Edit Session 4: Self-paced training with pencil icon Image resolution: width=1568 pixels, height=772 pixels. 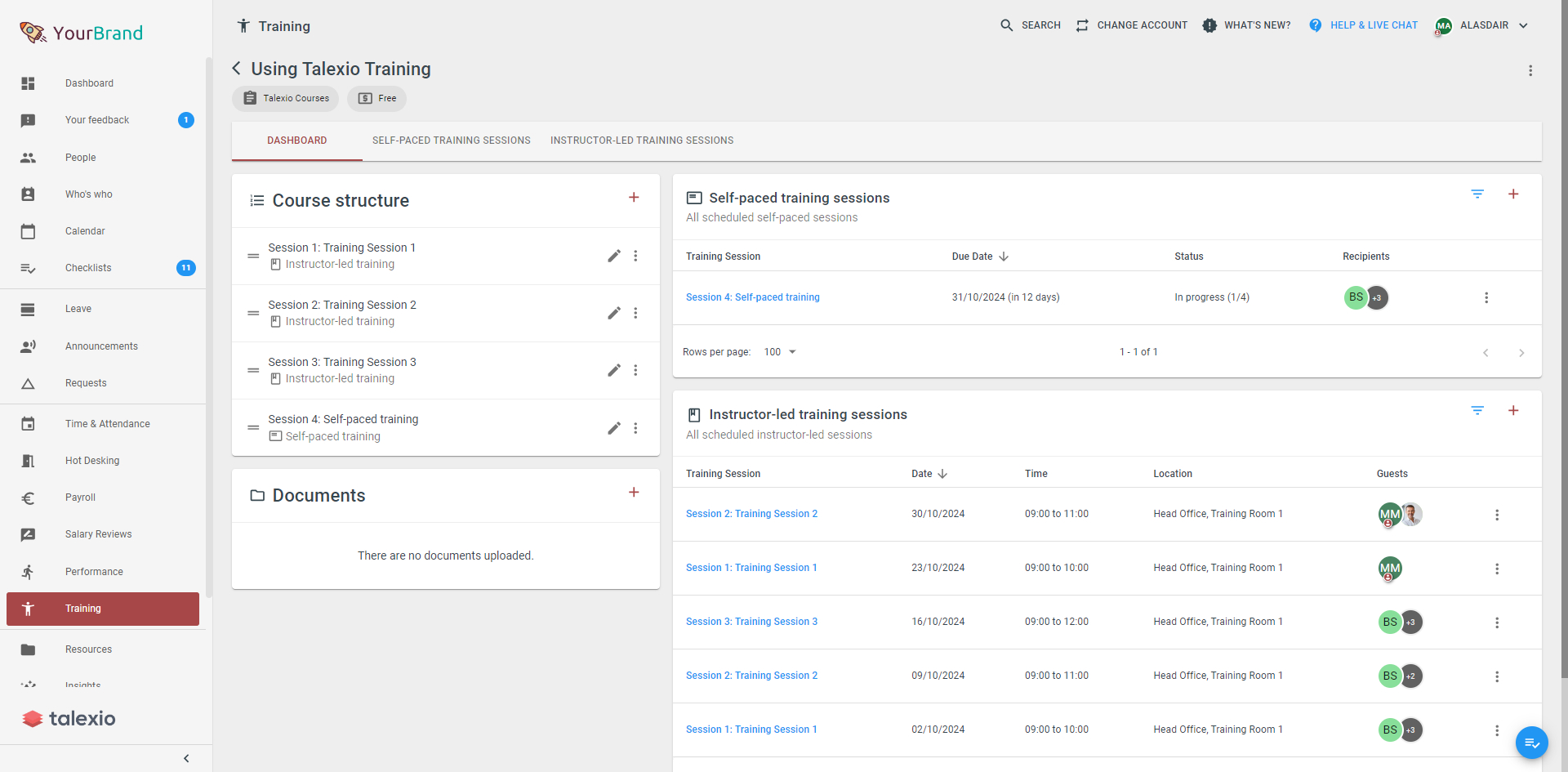click(x=613, y=427)
